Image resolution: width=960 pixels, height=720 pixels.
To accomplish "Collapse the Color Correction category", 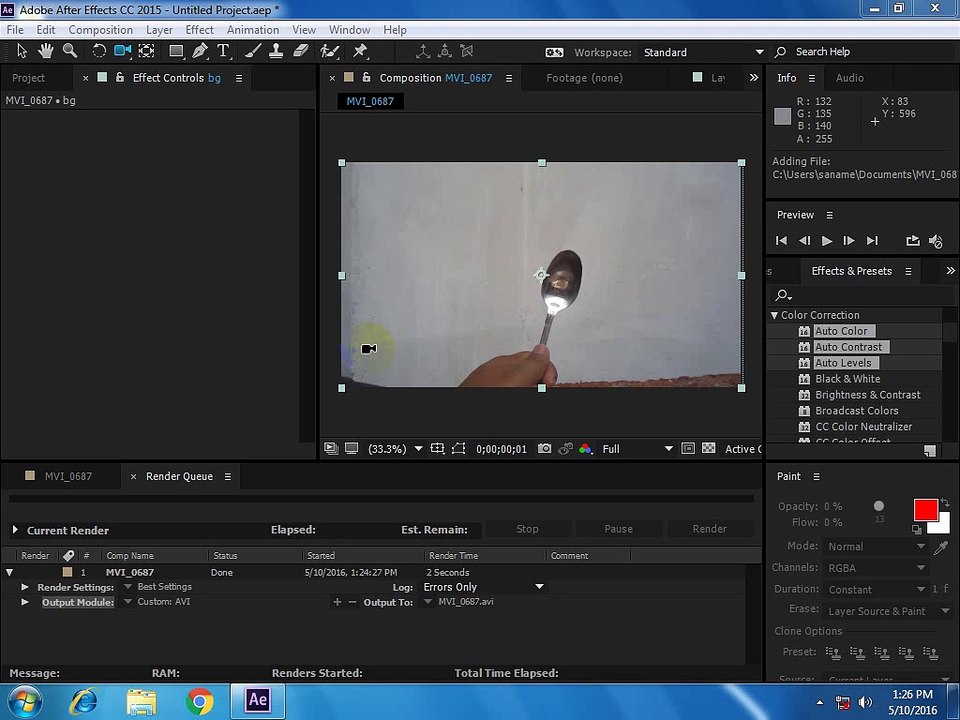I will click(774, 315).
